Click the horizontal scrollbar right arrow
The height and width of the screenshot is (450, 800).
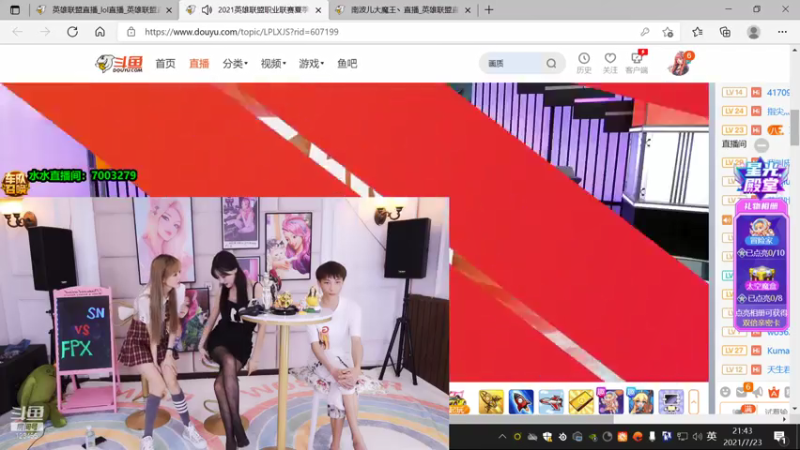click(x=785, y=419)
